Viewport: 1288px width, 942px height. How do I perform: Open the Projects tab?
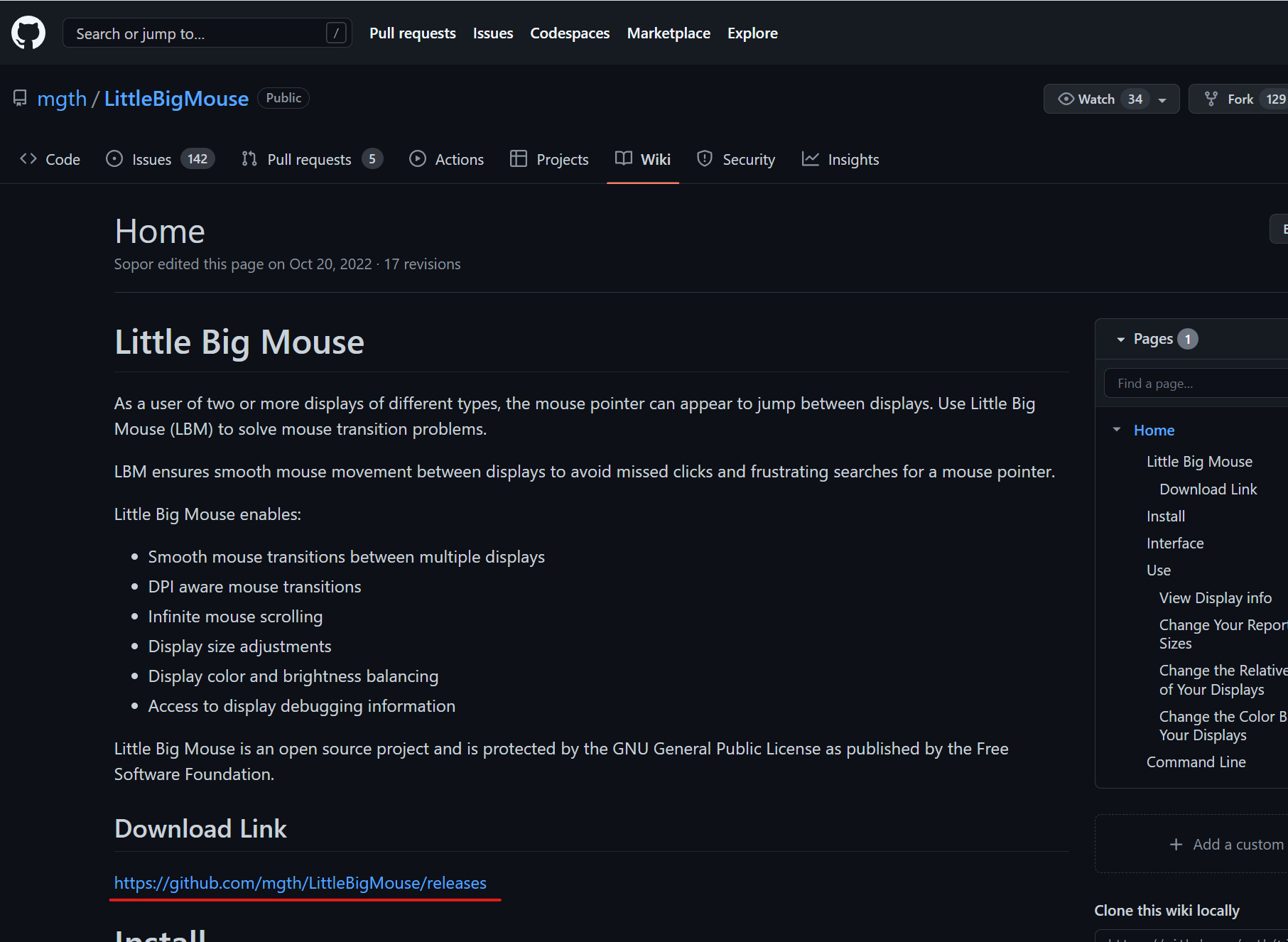click(x=550, y=159)
